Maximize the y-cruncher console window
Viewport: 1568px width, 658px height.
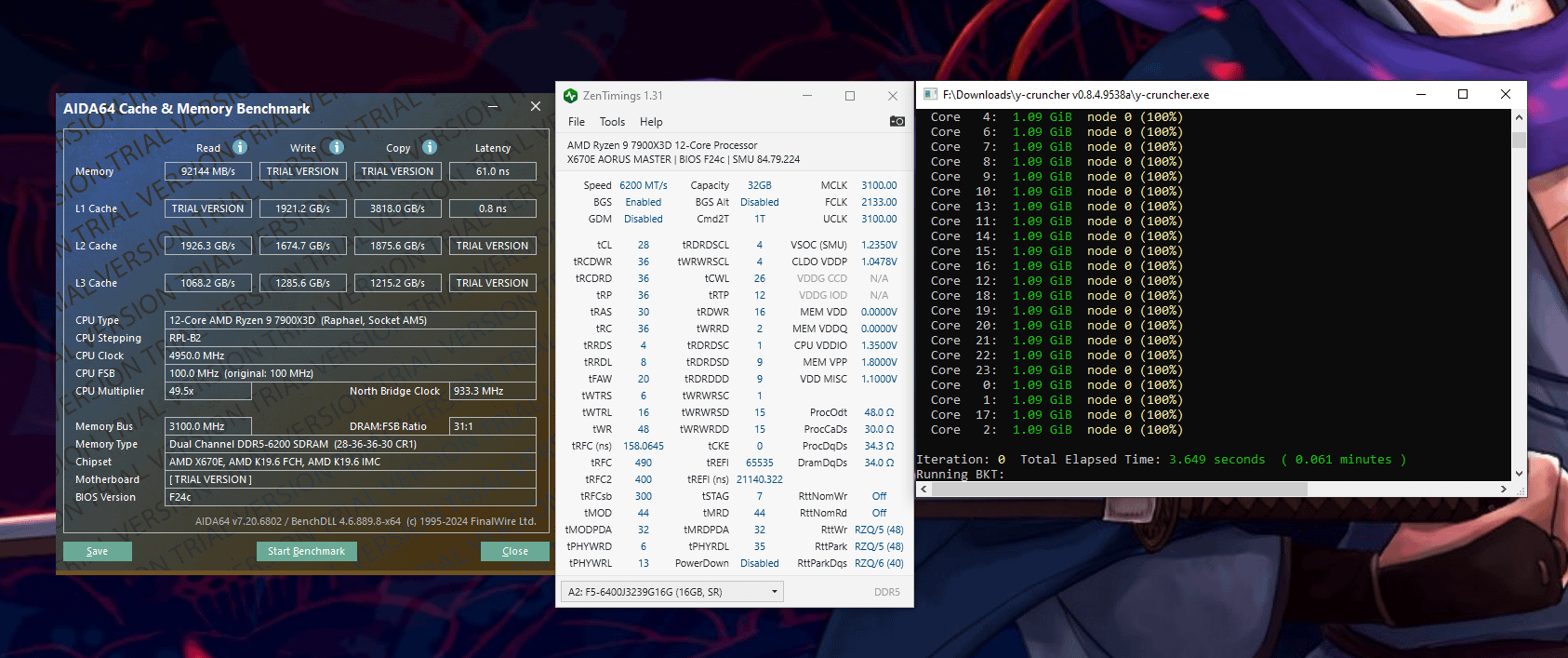[x=1463, y=94]
